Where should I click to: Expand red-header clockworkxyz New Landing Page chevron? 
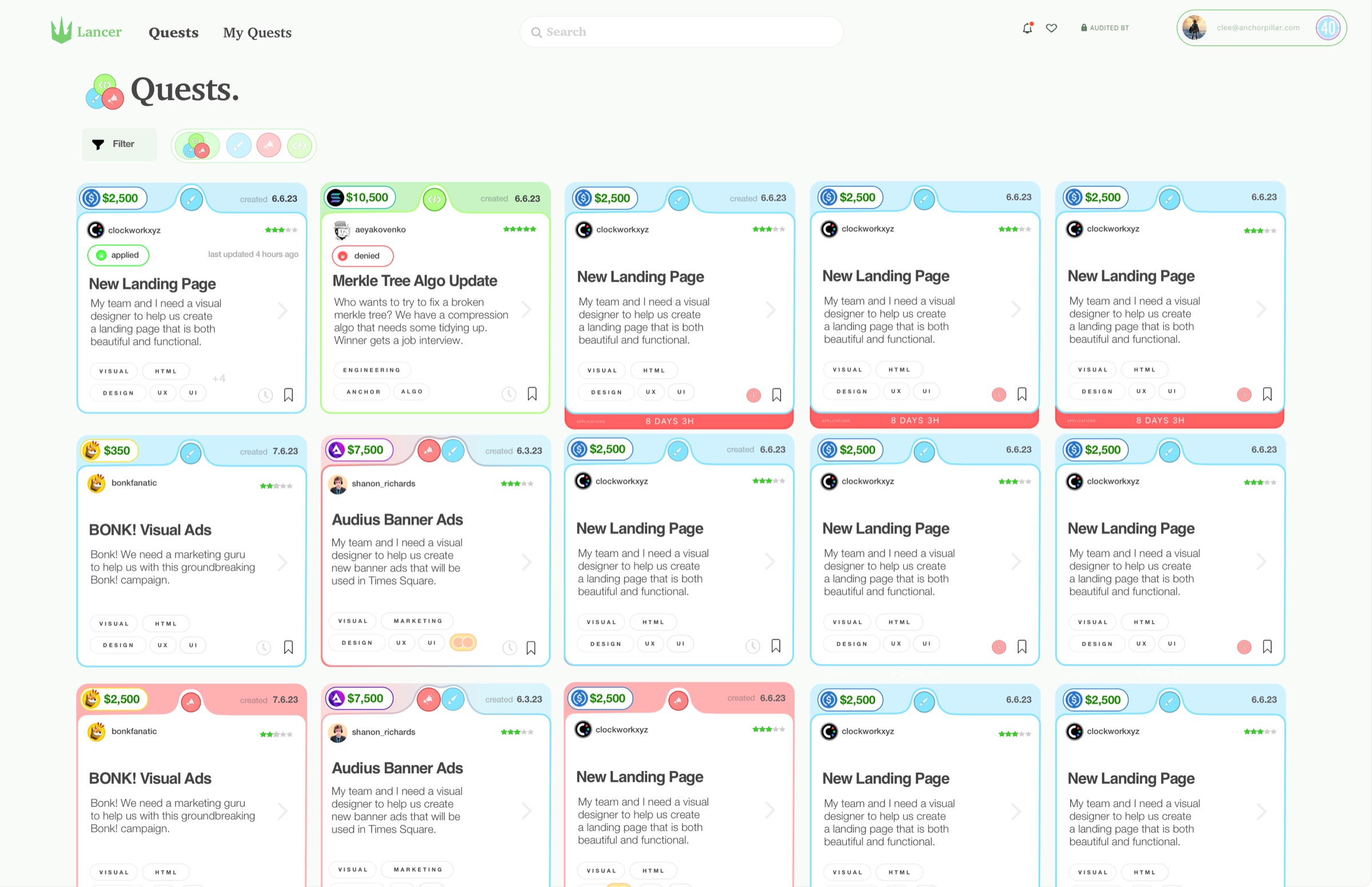(771, 810)
